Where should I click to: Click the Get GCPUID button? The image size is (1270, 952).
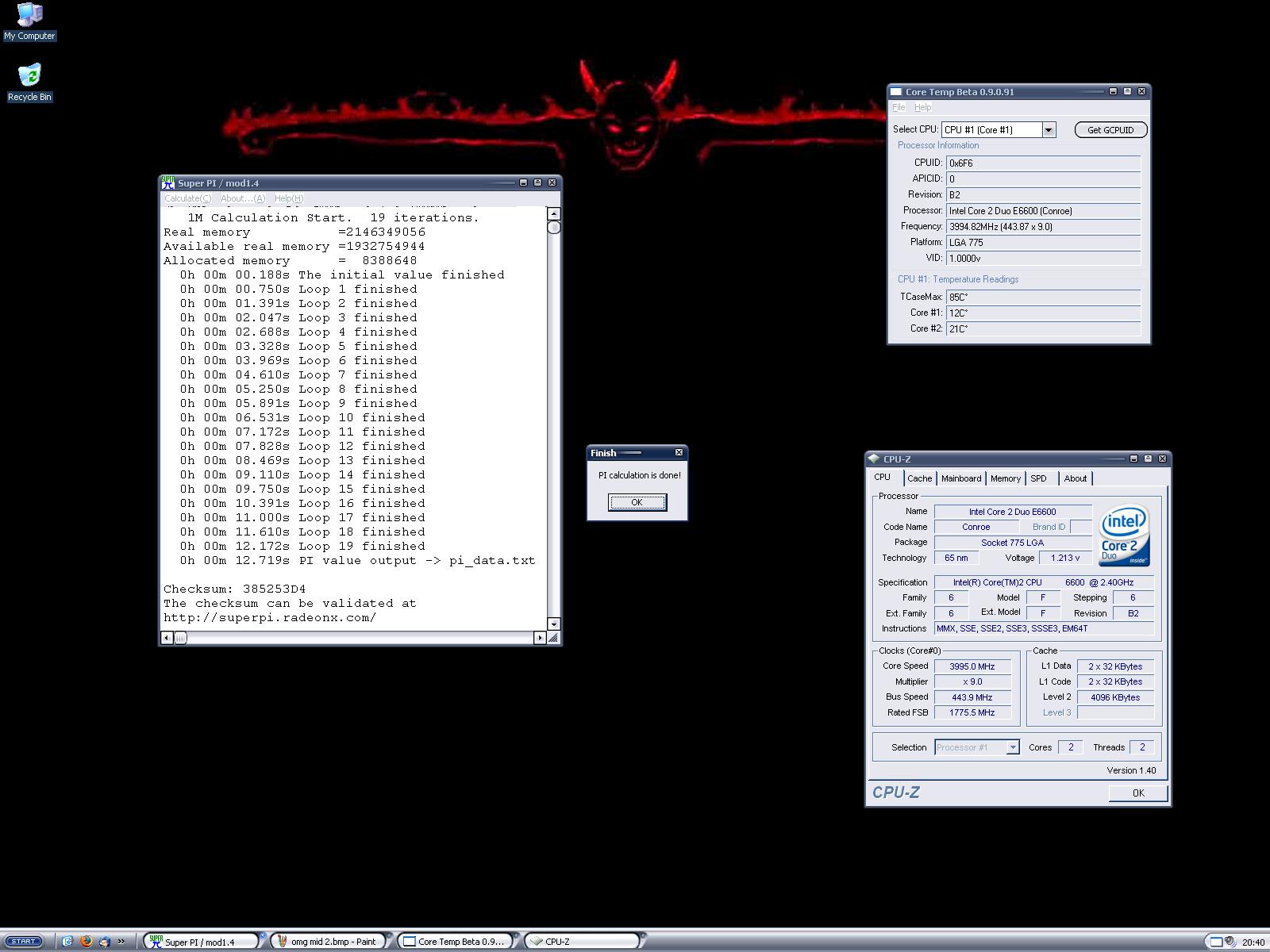tap(1110, 130)
